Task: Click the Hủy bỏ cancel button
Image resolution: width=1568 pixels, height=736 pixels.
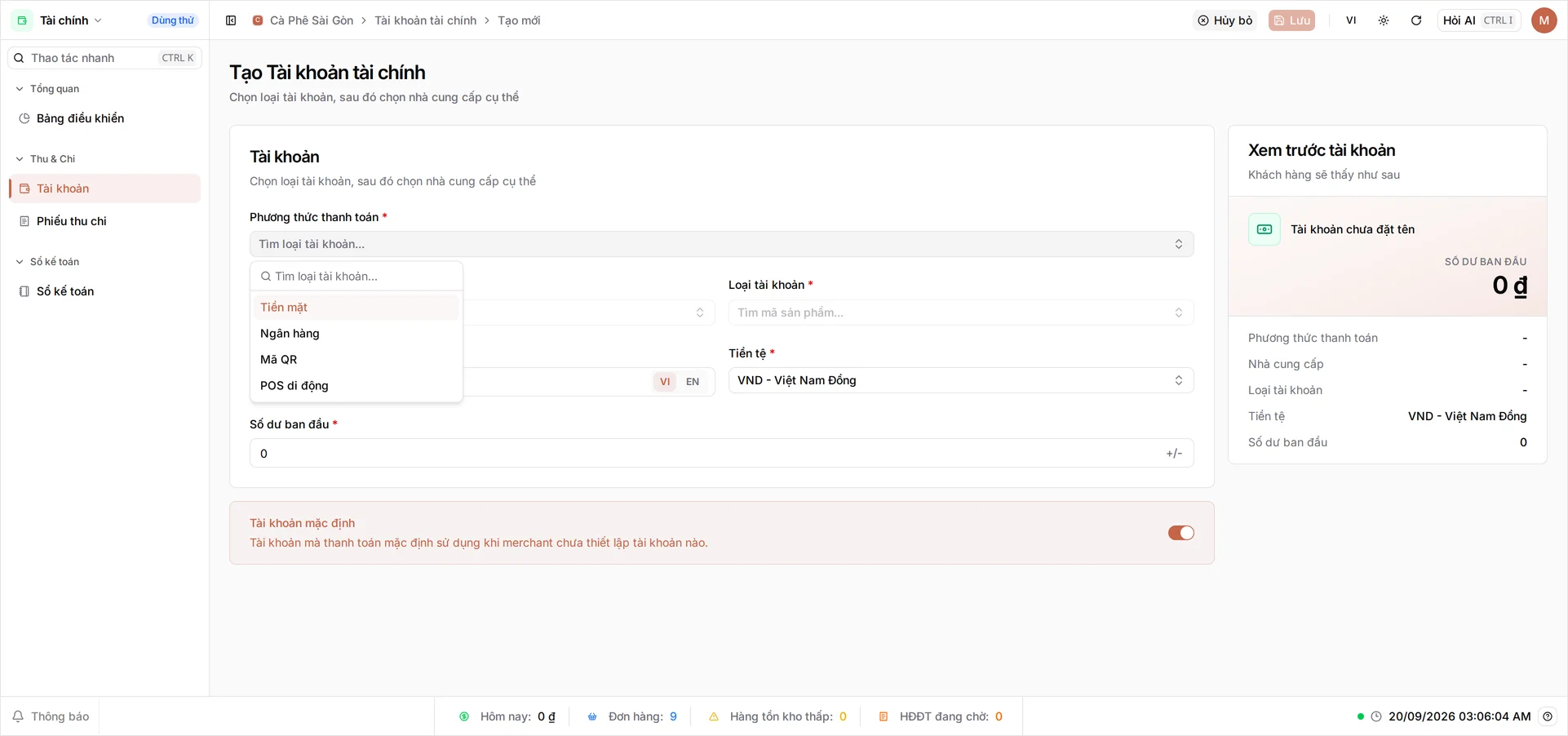Action: (1225, 20)
